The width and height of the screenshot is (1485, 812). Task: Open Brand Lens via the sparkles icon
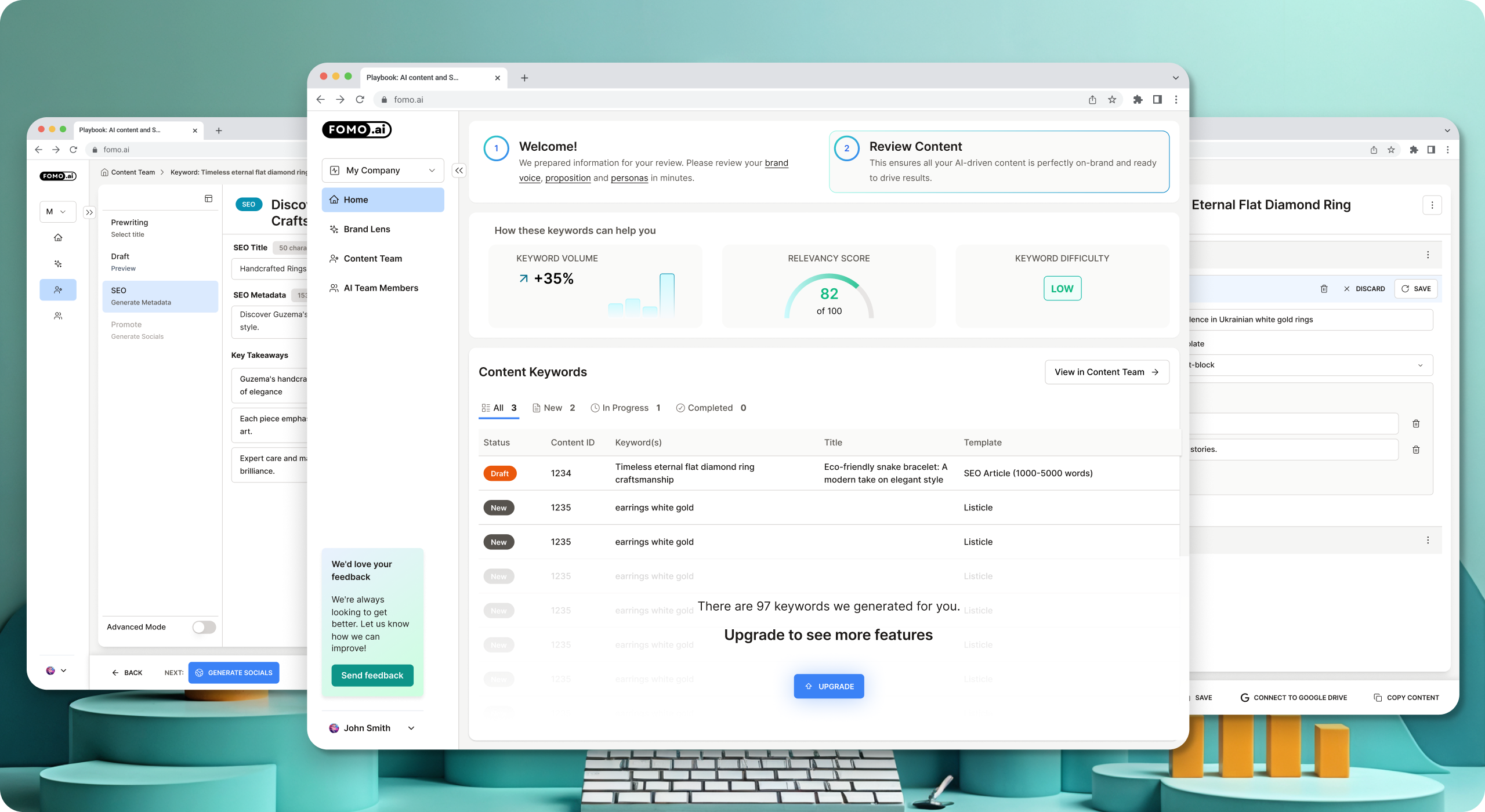pos(58,263)
